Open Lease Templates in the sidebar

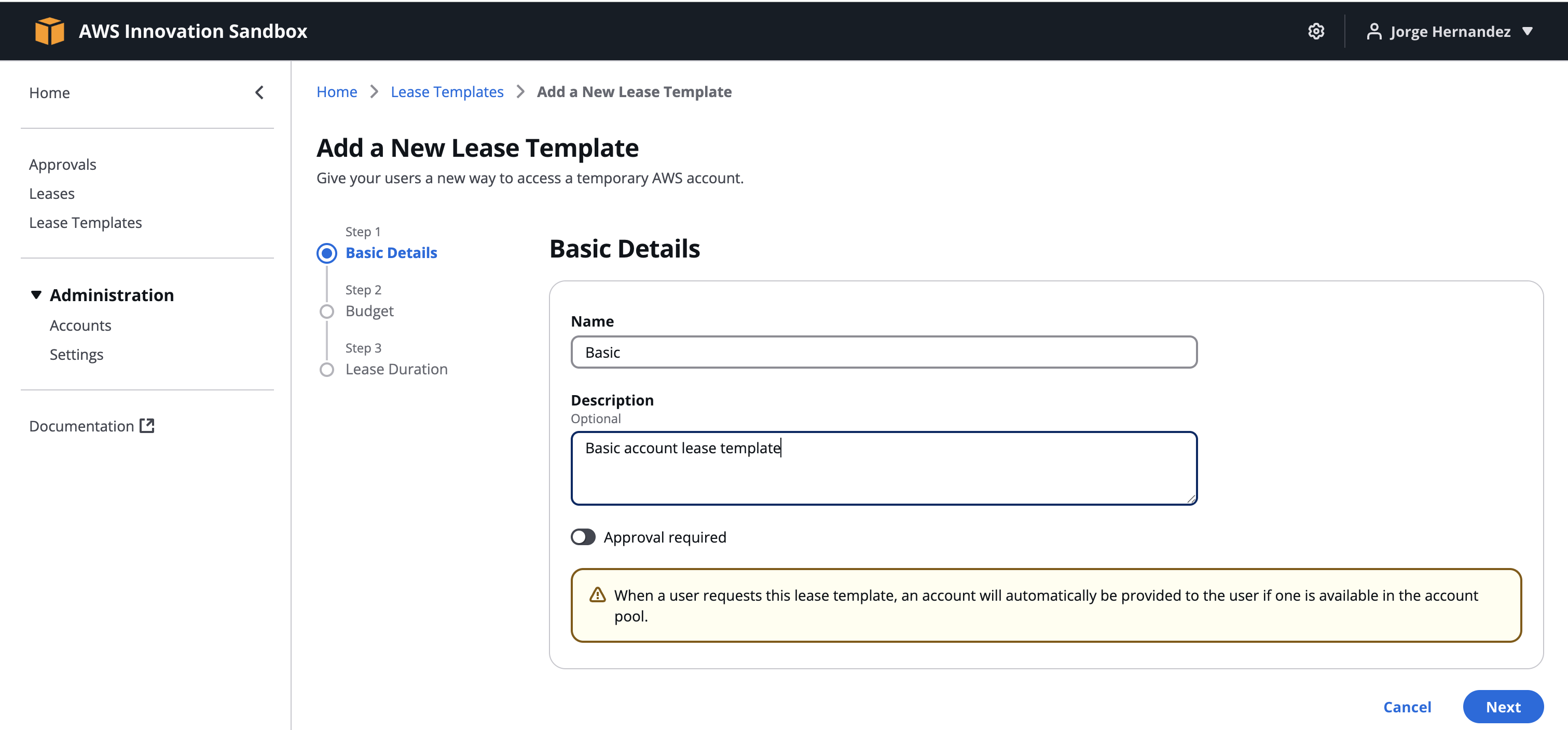click(x=85, y=222)
